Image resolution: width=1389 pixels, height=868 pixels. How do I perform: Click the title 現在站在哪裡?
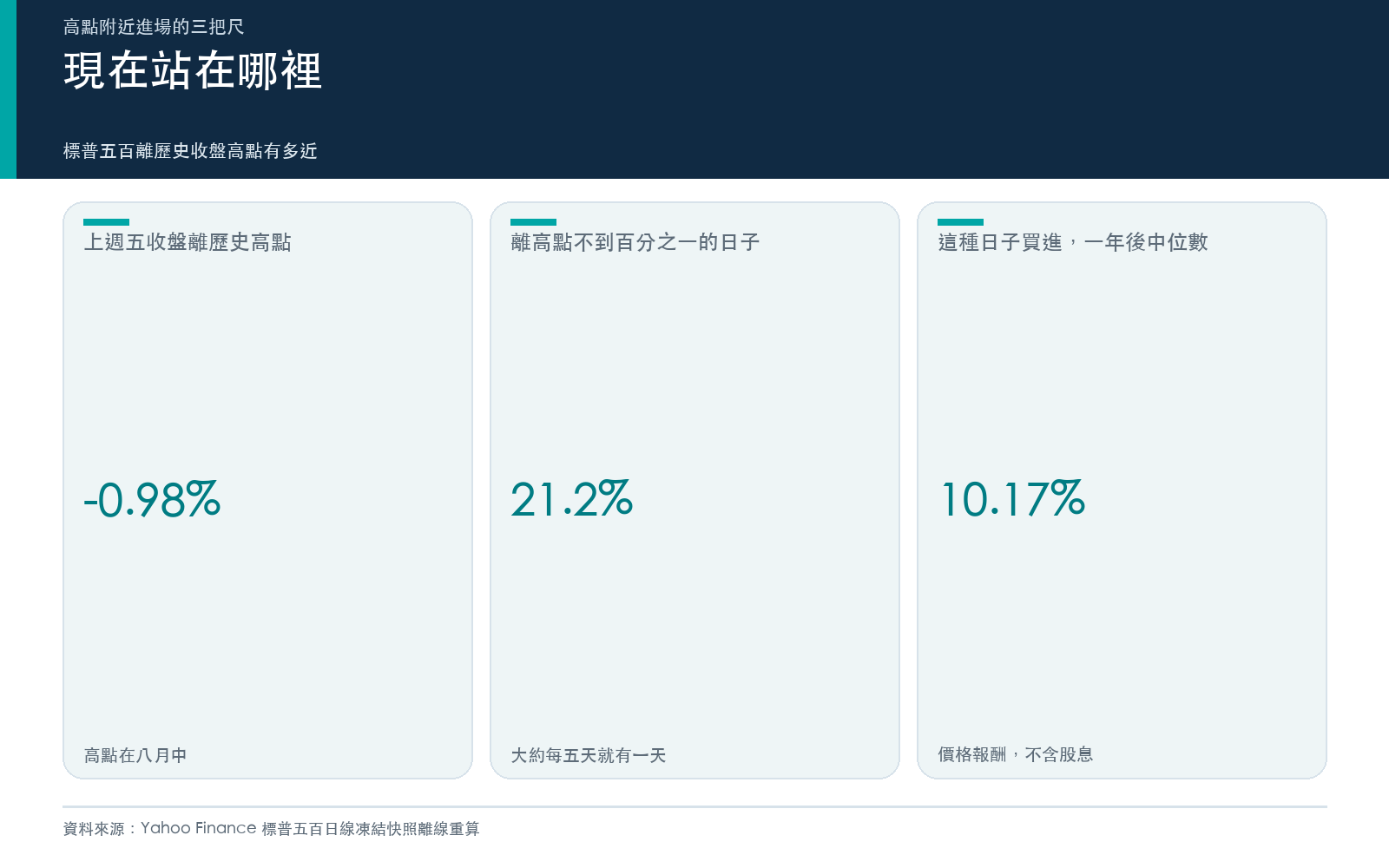193,70
